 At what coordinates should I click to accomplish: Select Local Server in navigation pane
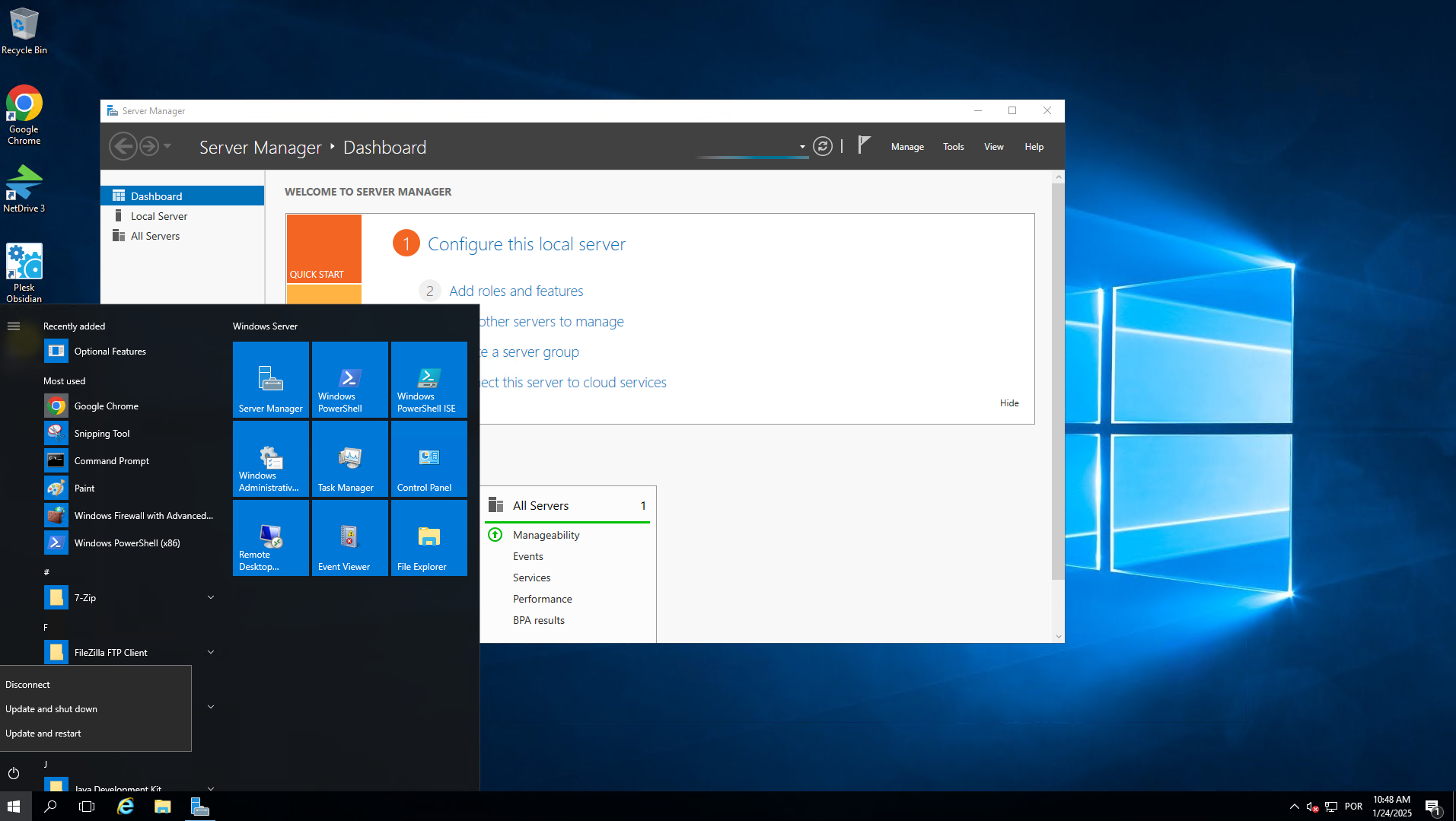[183, 216]
